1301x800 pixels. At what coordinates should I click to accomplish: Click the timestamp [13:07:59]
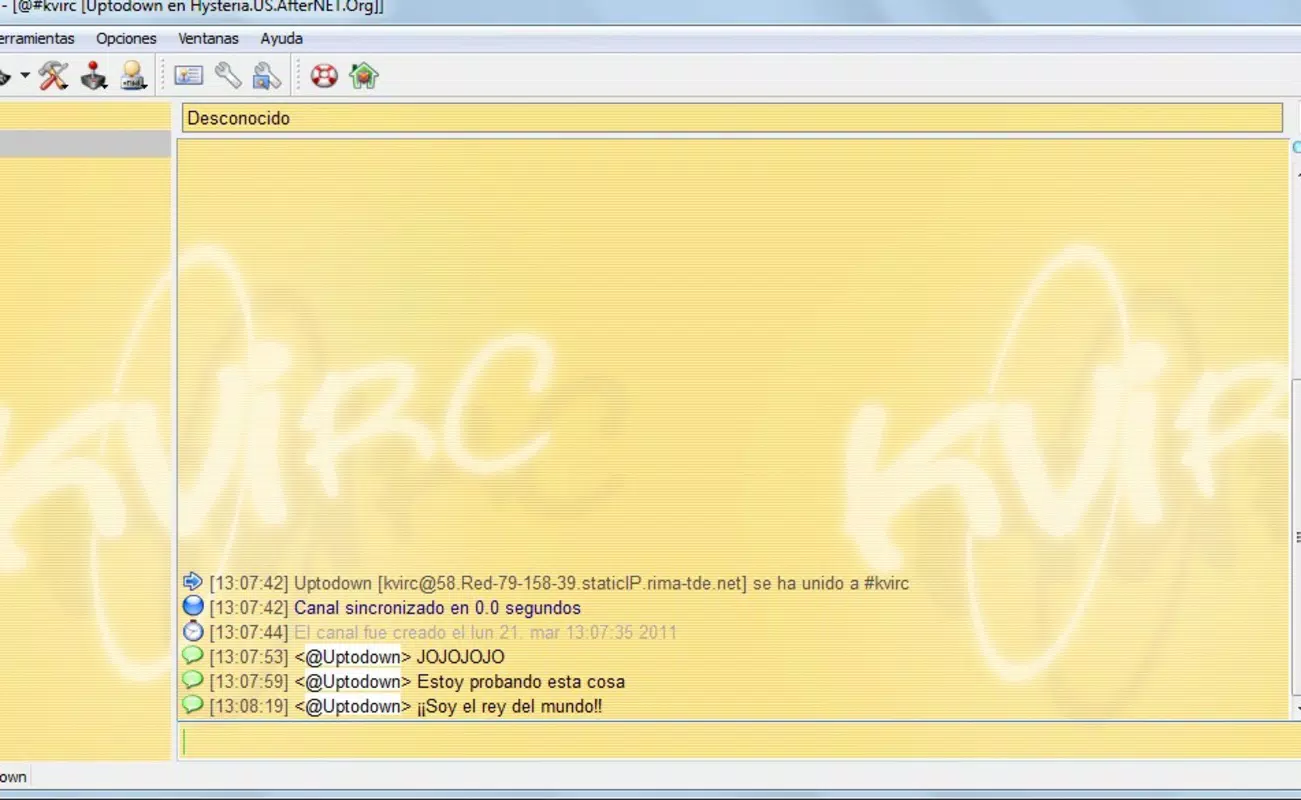[x=249, y=682]
